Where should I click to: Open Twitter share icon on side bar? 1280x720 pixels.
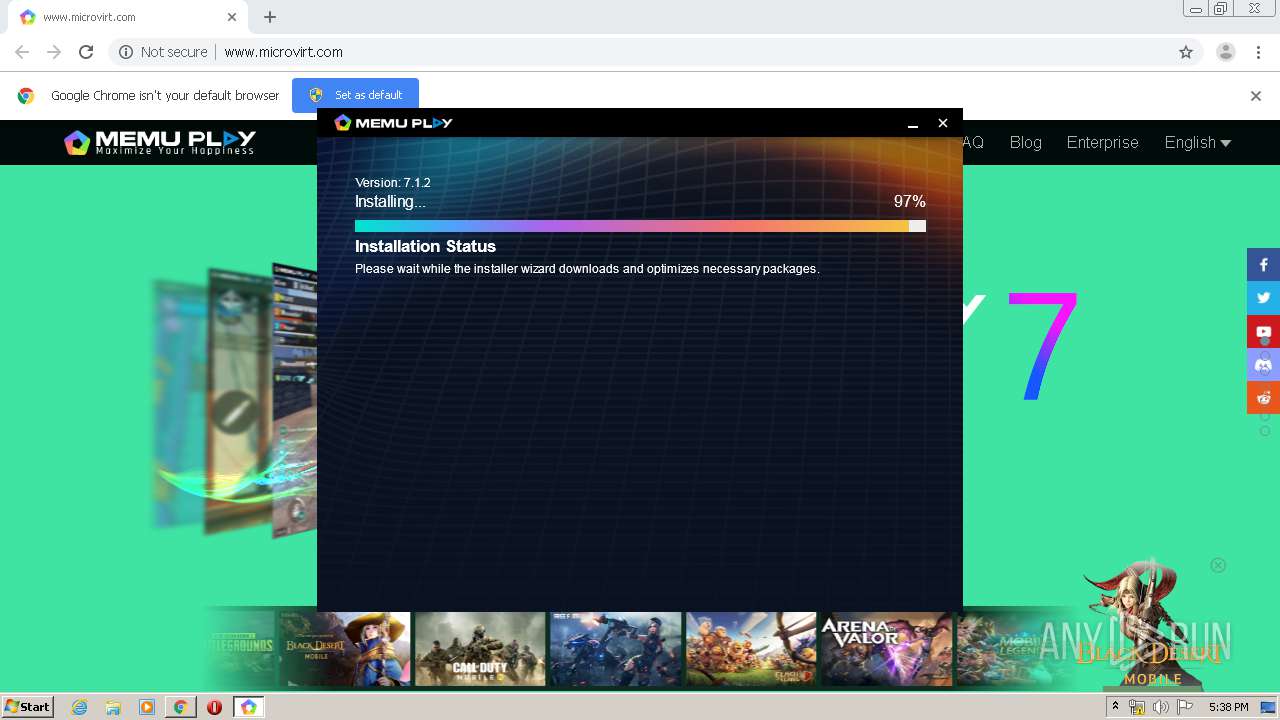coord(1263,298)
